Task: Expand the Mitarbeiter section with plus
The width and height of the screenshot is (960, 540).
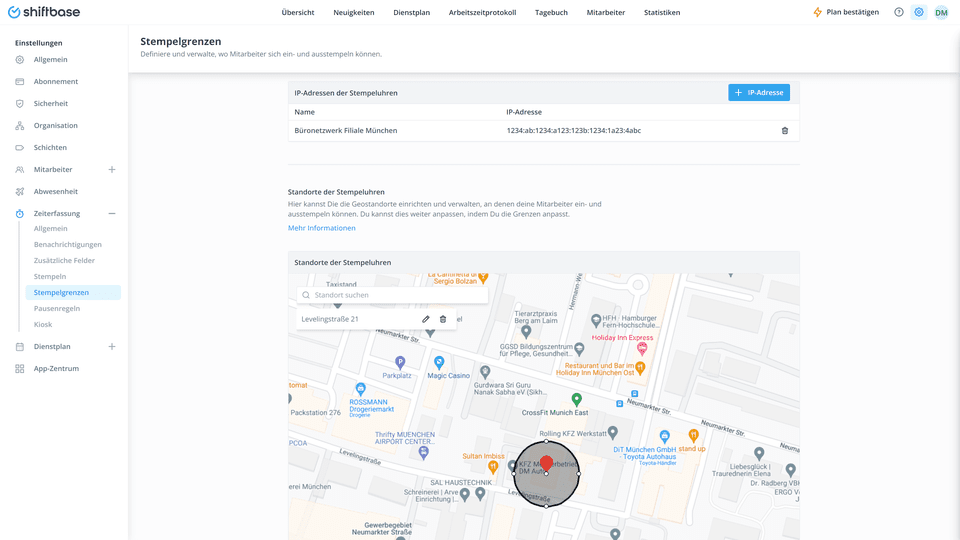Action: 112,170
